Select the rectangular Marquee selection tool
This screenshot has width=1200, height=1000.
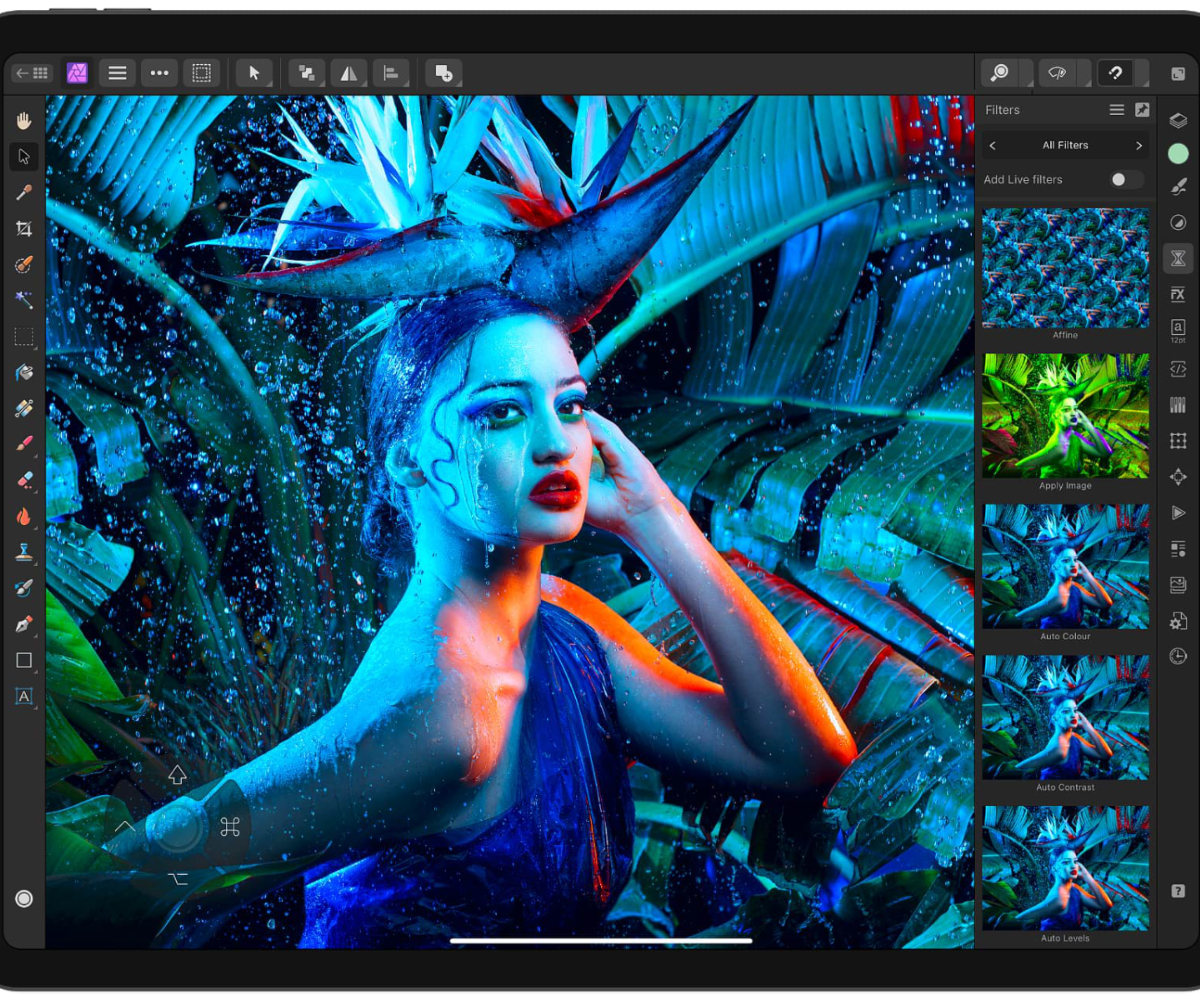pos(23,337)
